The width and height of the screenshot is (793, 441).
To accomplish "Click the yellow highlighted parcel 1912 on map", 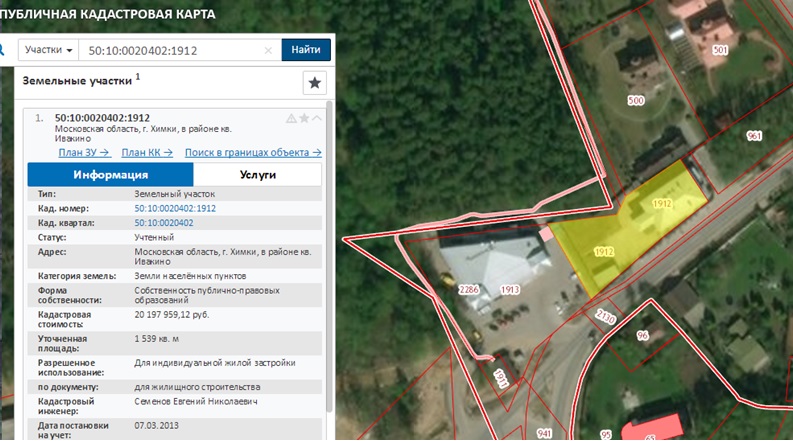I will coord(630,225).
